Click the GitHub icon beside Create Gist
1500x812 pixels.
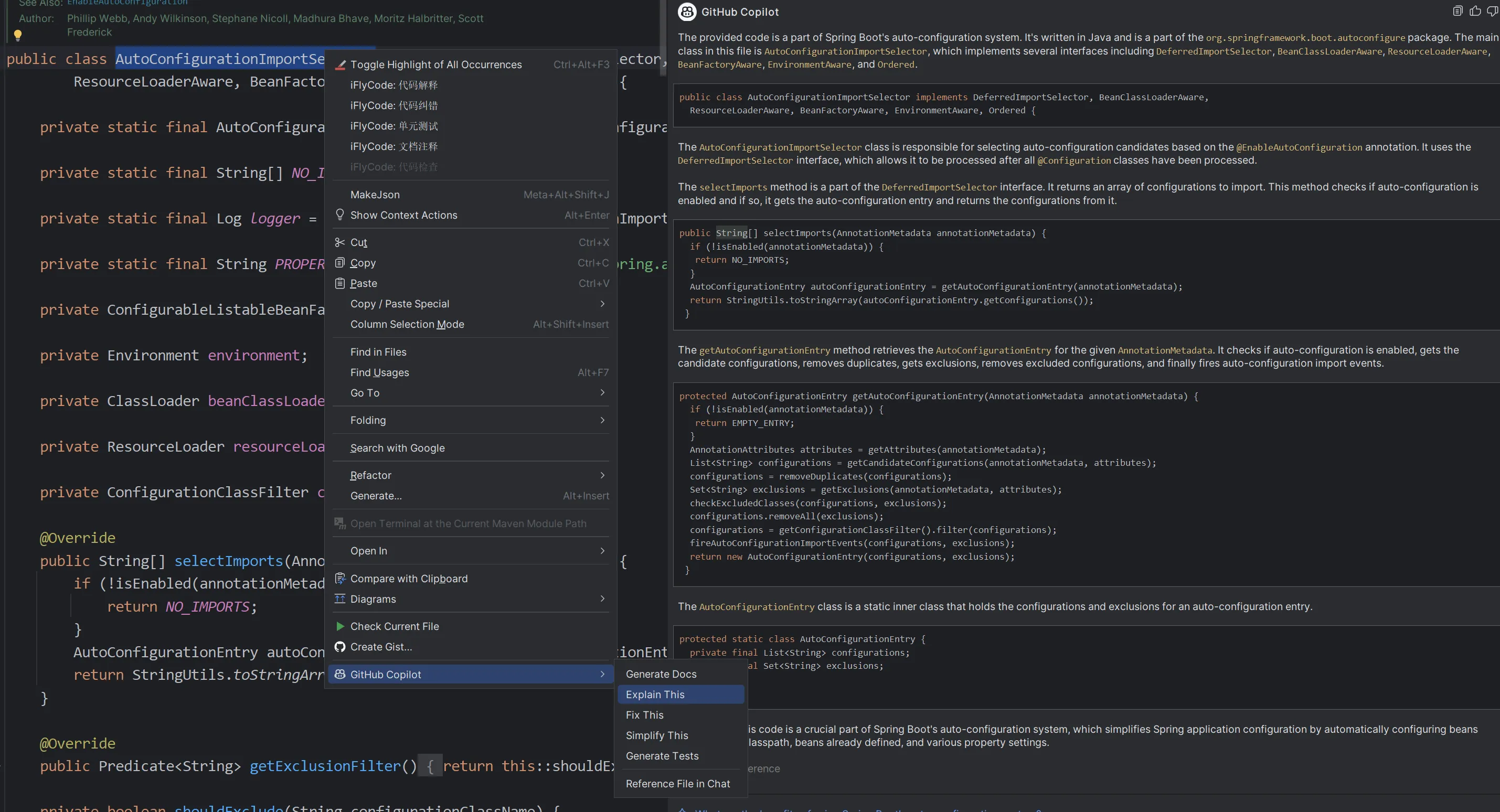pyautogui.click(x=340, y=647)
